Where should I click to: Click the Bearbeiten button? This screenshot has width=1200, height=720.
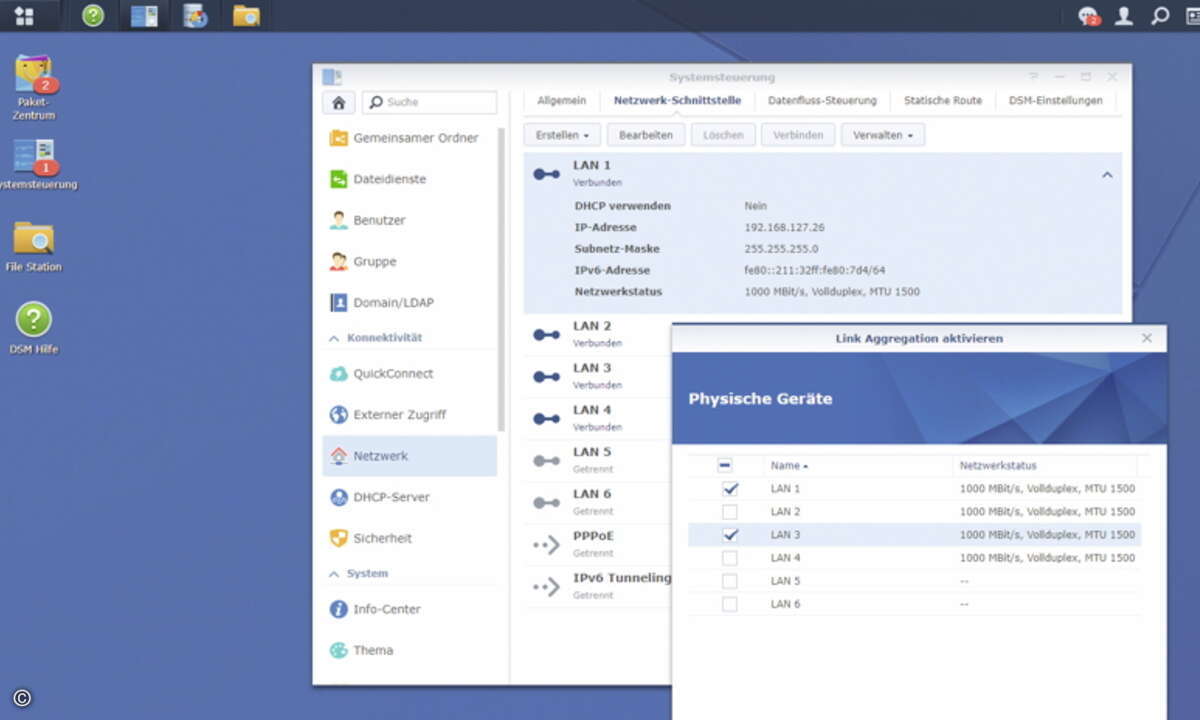click(x=646, y=135)
